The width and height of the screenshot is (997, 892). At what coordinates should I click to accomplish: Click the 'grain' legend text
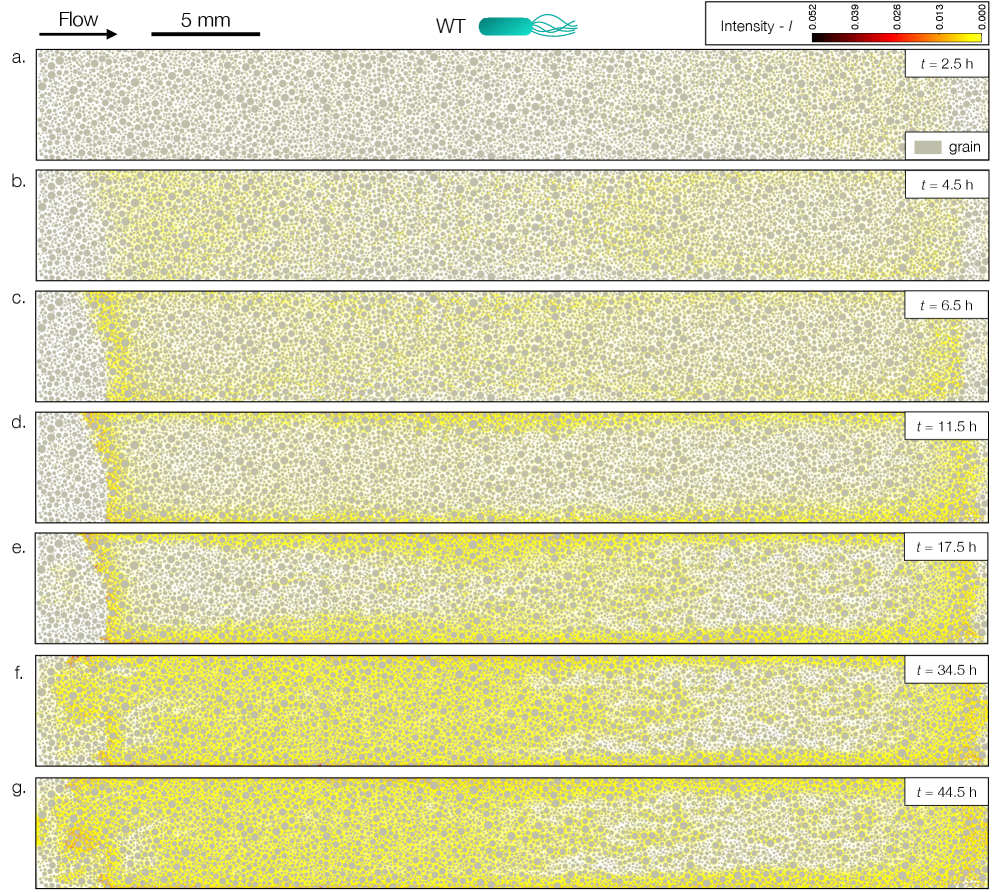964,147
